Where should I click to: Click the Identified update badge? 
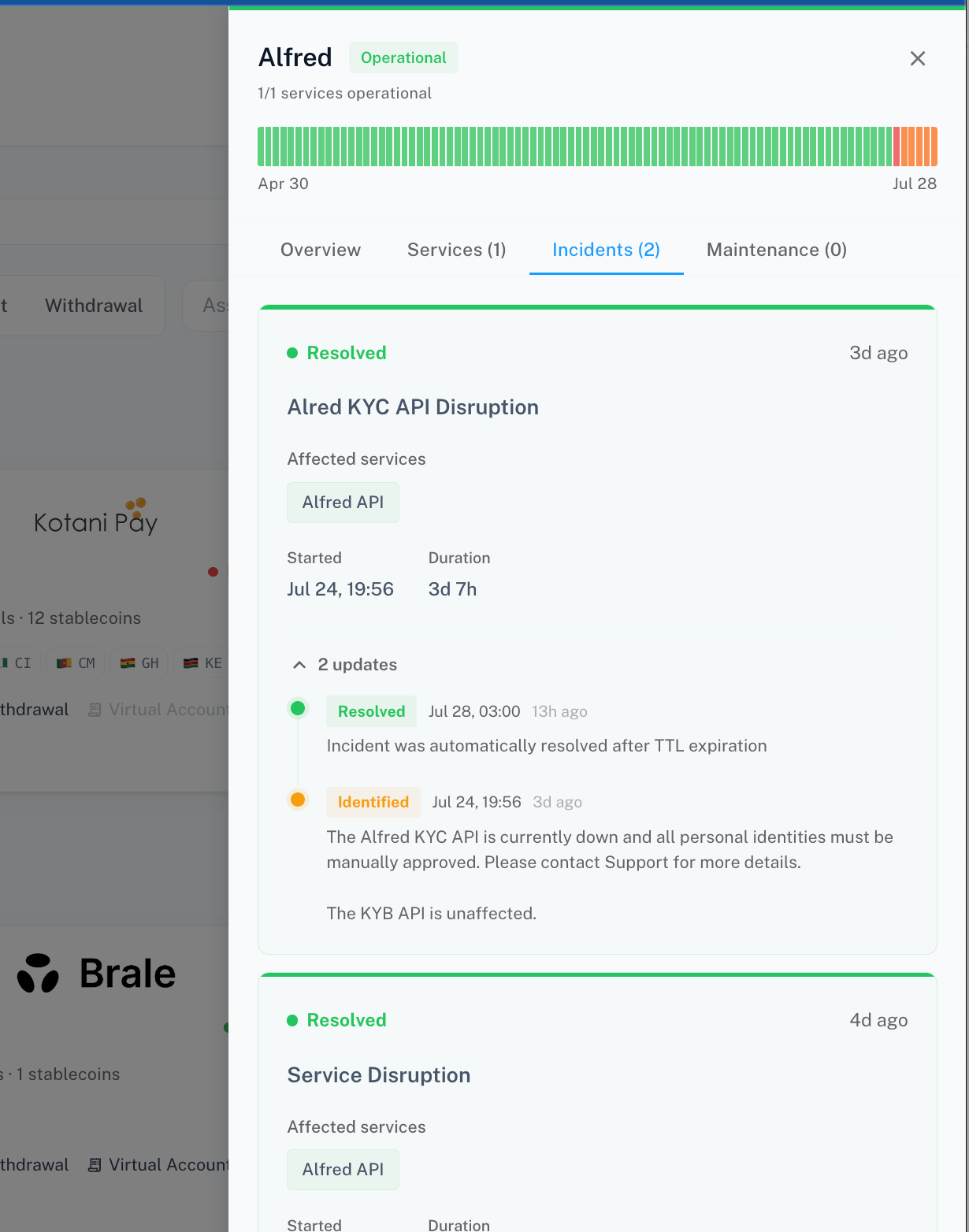(x=373, y=802)
